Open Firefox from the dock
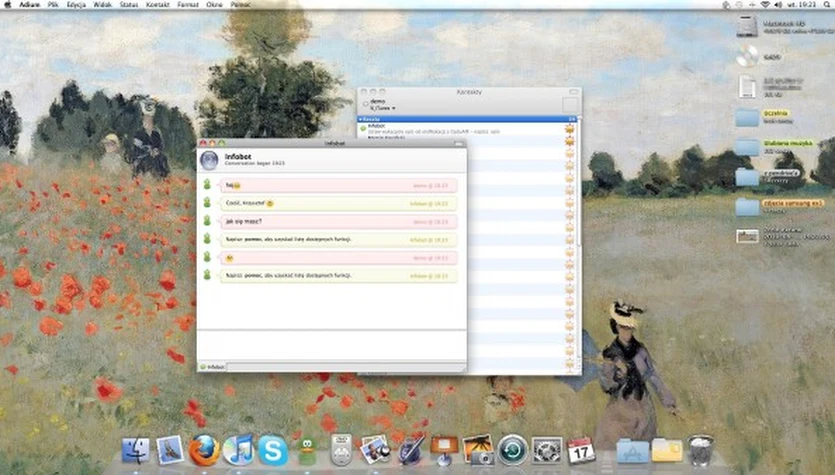835x475 pixels. click(x=204, y=449)
